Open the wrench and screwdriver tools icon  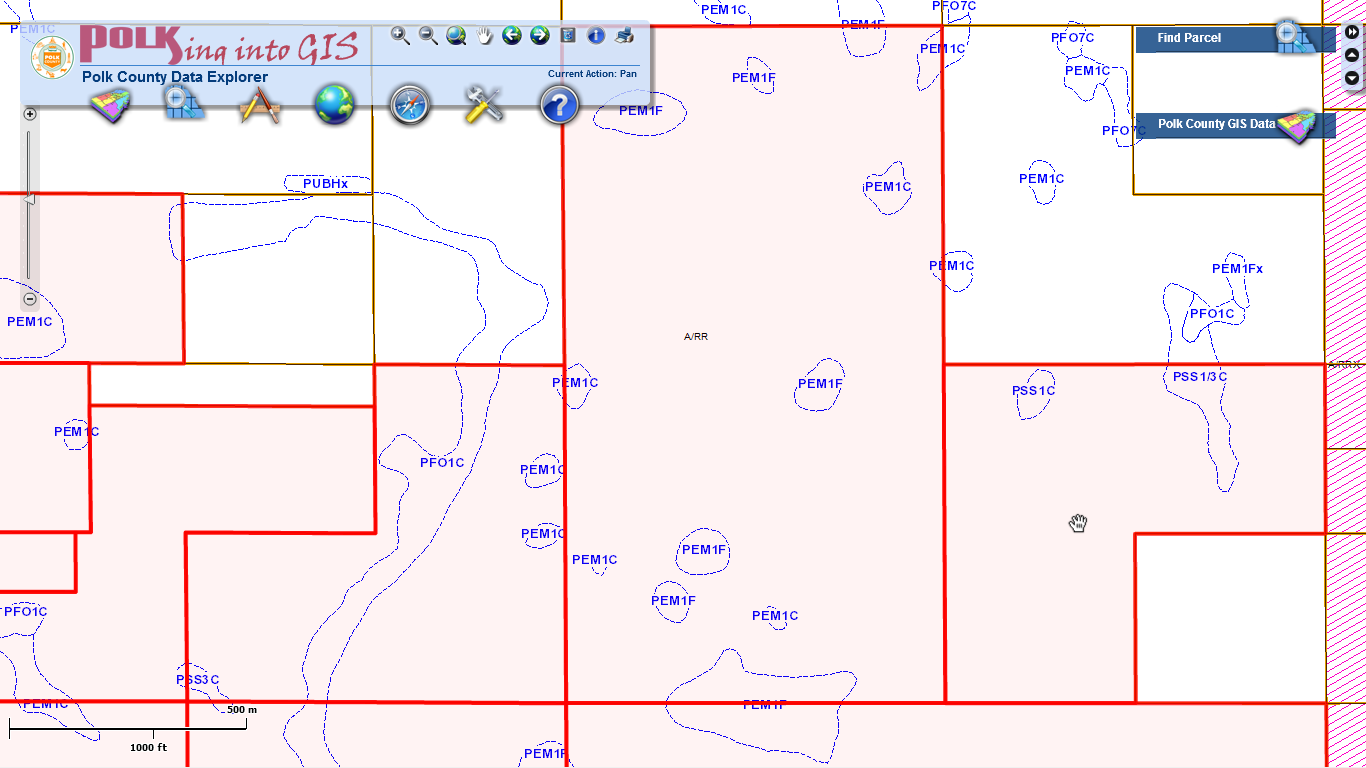[484, 104]
